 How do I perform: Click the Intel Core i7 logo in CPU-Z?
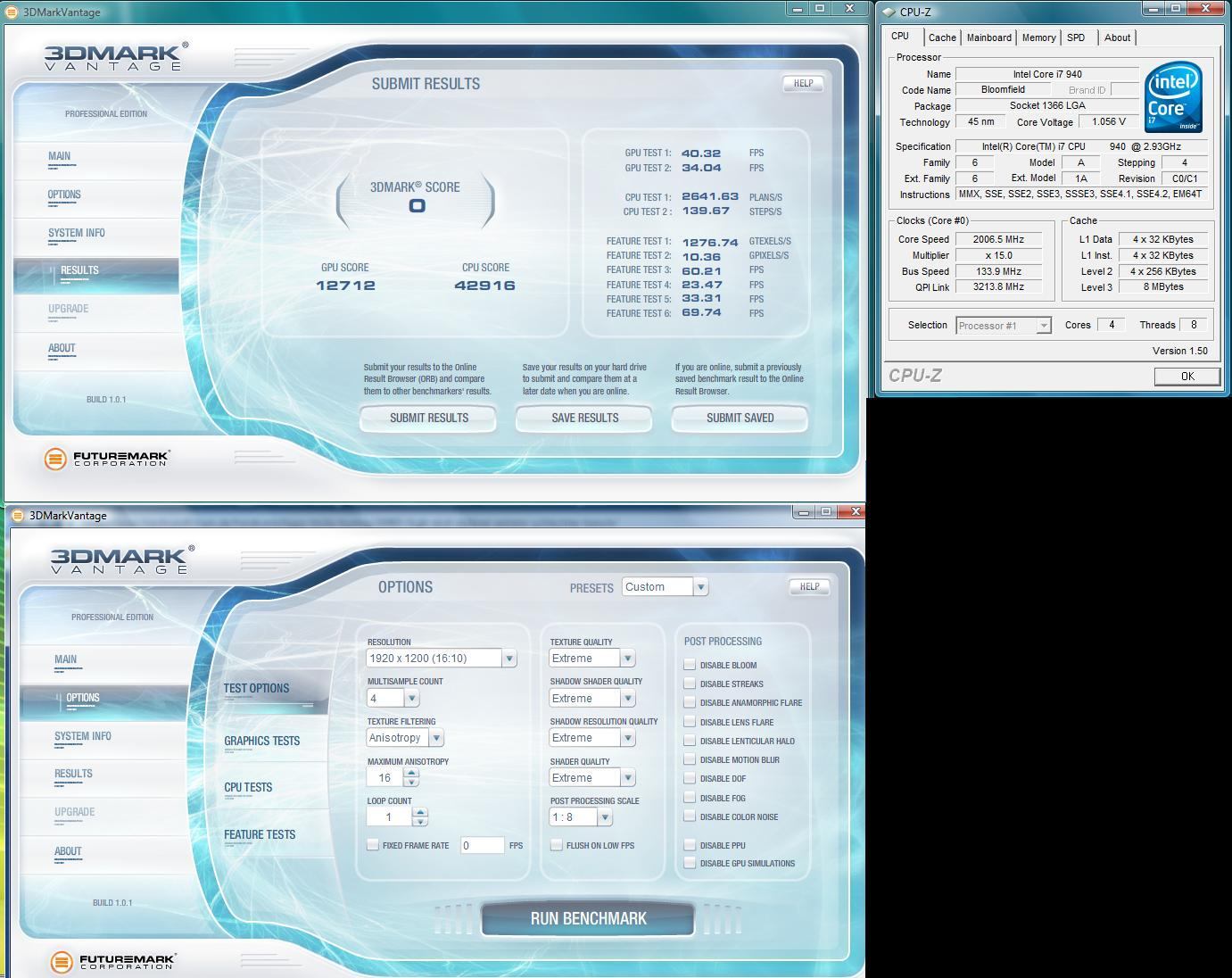coord(1173,96)
